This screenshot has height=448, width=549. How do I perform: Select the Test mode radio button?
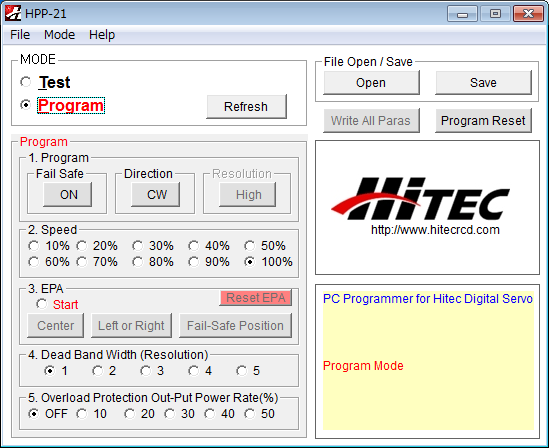click(26, 82)
